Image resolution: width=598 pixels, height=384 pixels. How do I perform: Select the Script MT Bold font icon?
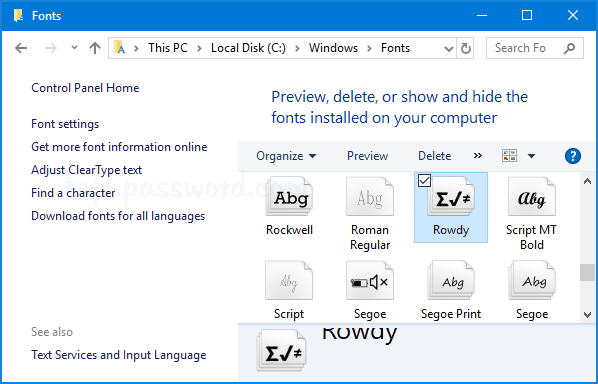tap(532, 197)
